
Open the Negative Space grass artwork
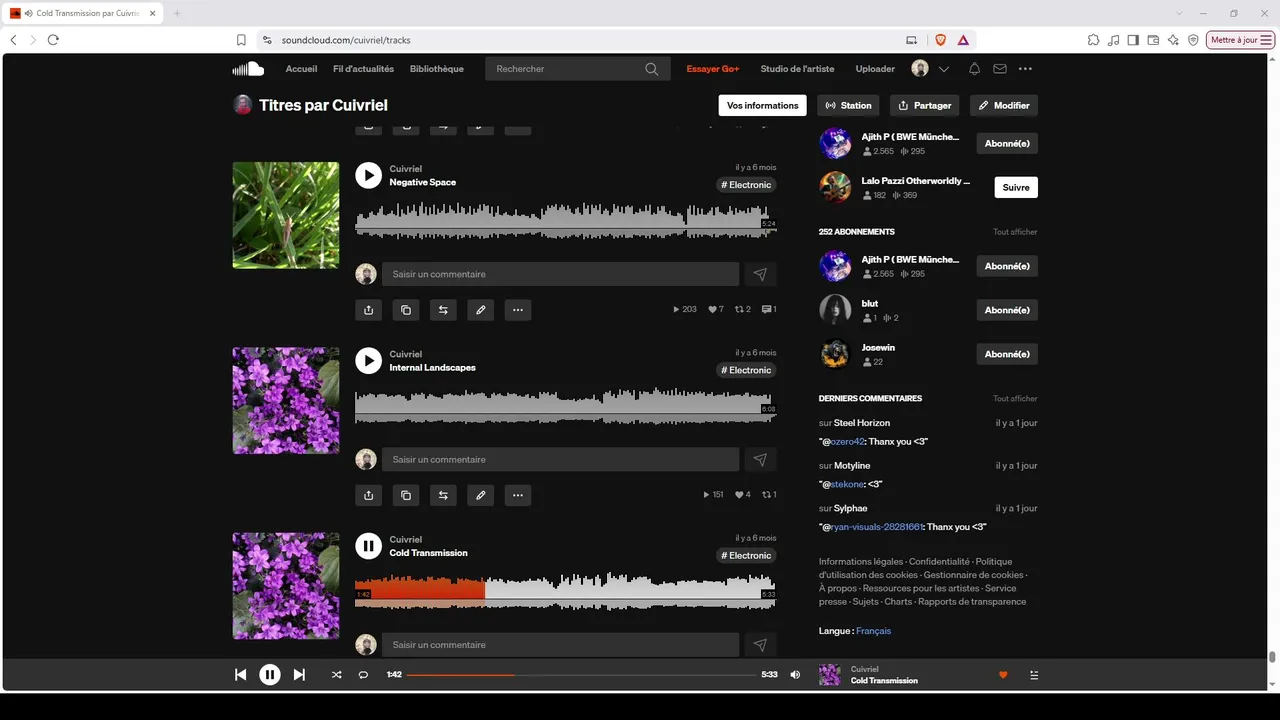286,215
